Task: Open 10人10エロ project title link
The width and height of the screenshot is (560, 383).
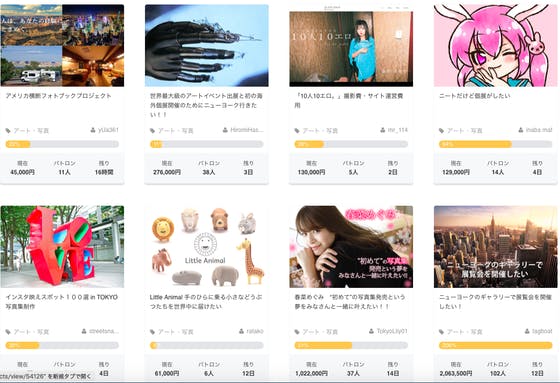Action: (x=349, y=100)
